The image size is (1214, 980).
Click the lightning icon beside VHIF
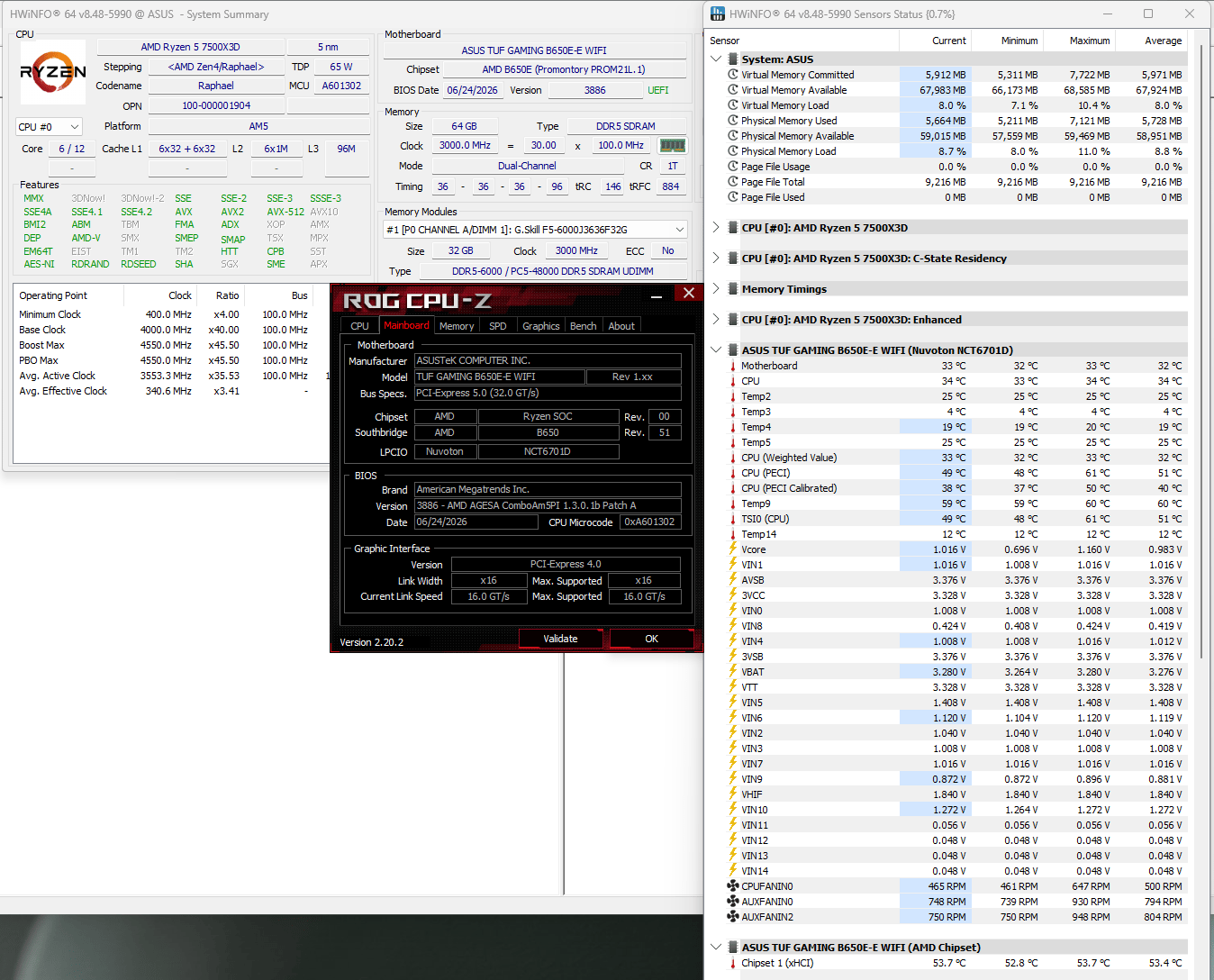[x=733, y=794]
